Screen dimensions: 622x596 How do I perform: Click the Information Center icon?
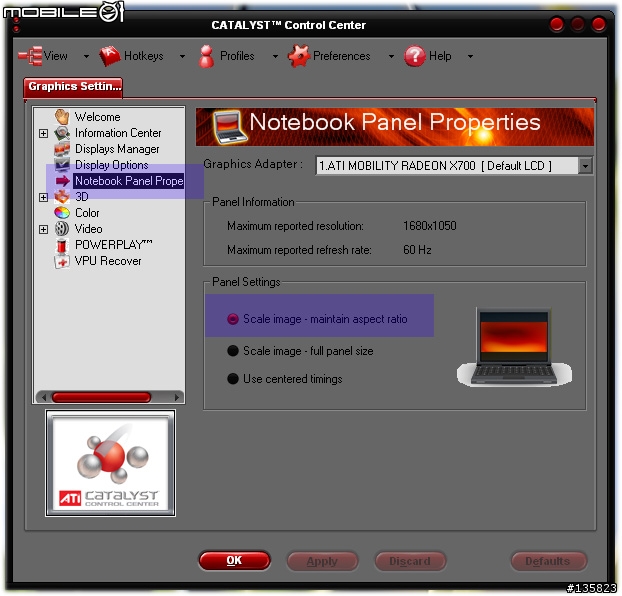(x=62, y=133)
